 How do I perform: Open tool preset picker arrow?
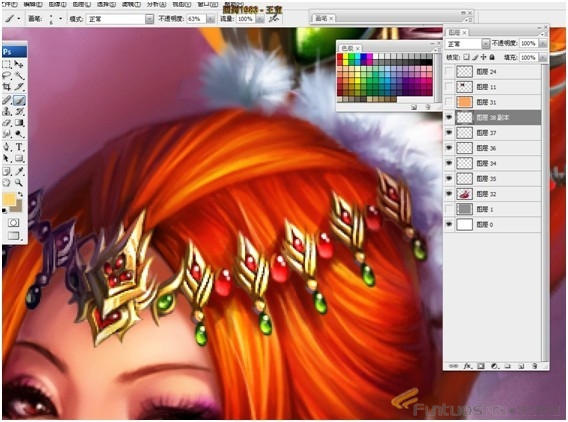18,19
